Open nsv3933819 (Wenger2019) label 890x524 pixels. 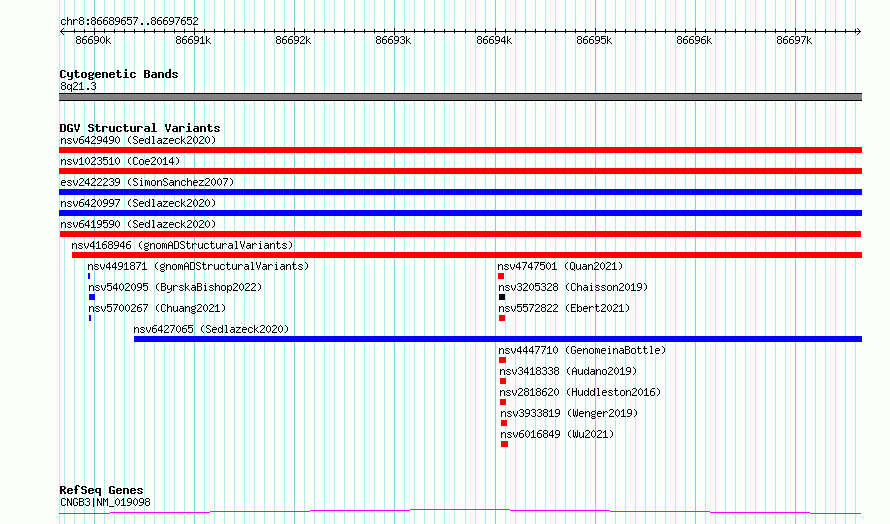click(x=569, y=413)
